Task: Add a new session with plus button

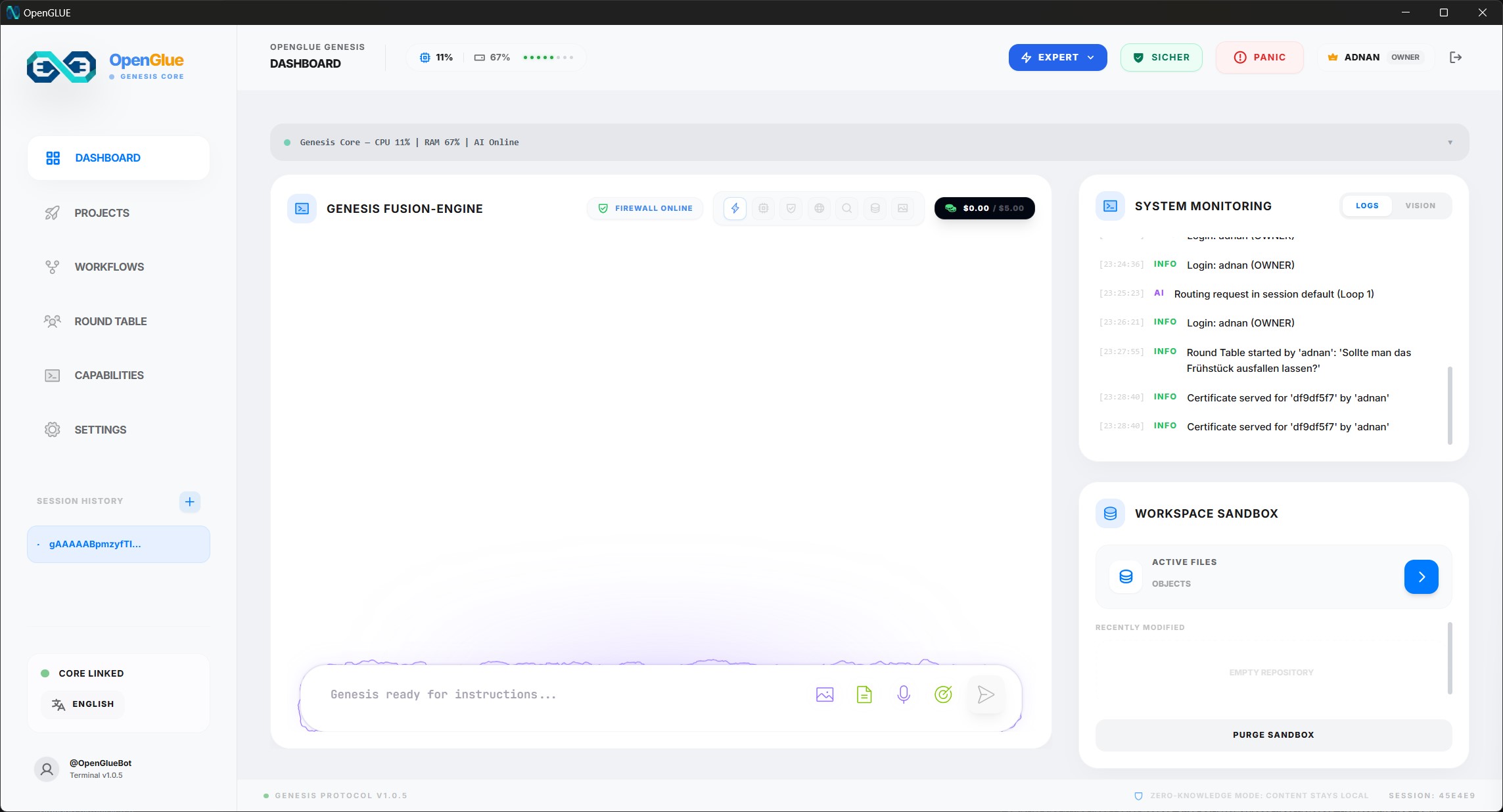Action: pos(190,502)
